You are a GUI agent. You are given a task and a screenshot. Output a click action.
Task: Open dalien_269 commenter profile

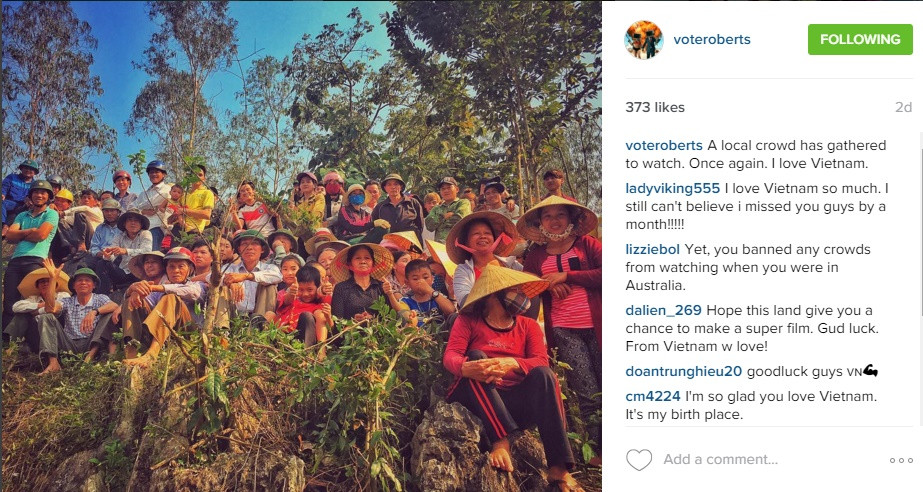tap(663, 310)
